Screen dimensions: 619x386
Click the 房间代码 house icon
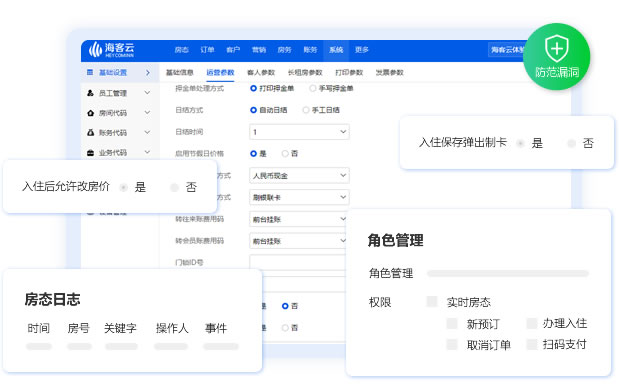pyautogui.click(x=90, y=113)
